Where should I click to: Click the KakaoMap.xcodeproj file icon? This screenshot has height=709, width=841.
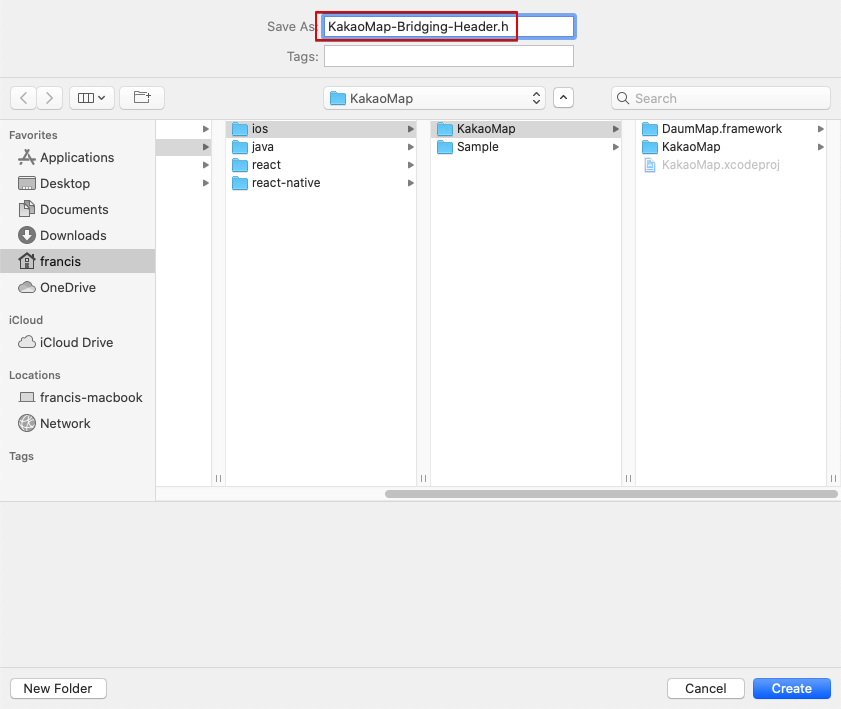[x=650, y=165]
